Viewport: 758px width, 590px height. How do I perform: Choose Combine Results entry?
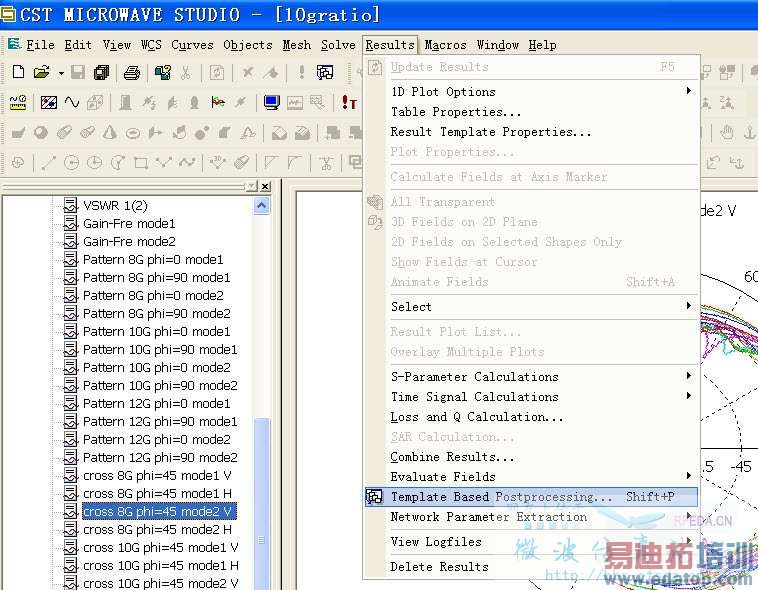coord(531,457)
